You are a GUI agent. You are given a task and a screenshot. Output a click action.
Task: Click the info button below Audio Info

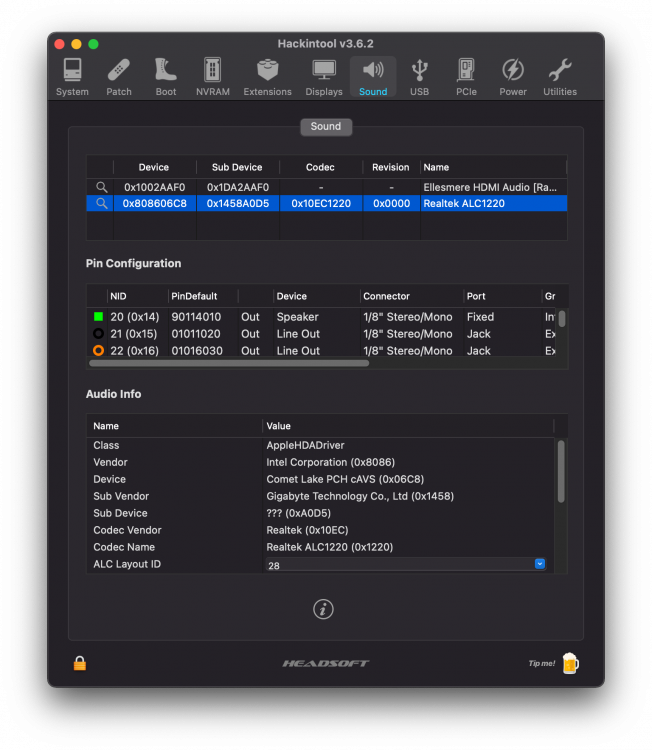point(323,609)
